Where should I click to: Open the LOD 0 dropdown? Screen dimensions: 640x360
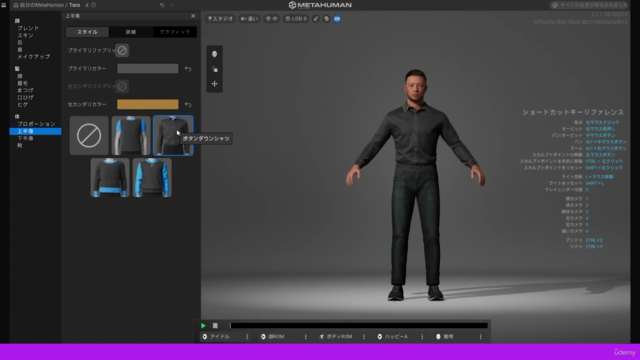296,19
